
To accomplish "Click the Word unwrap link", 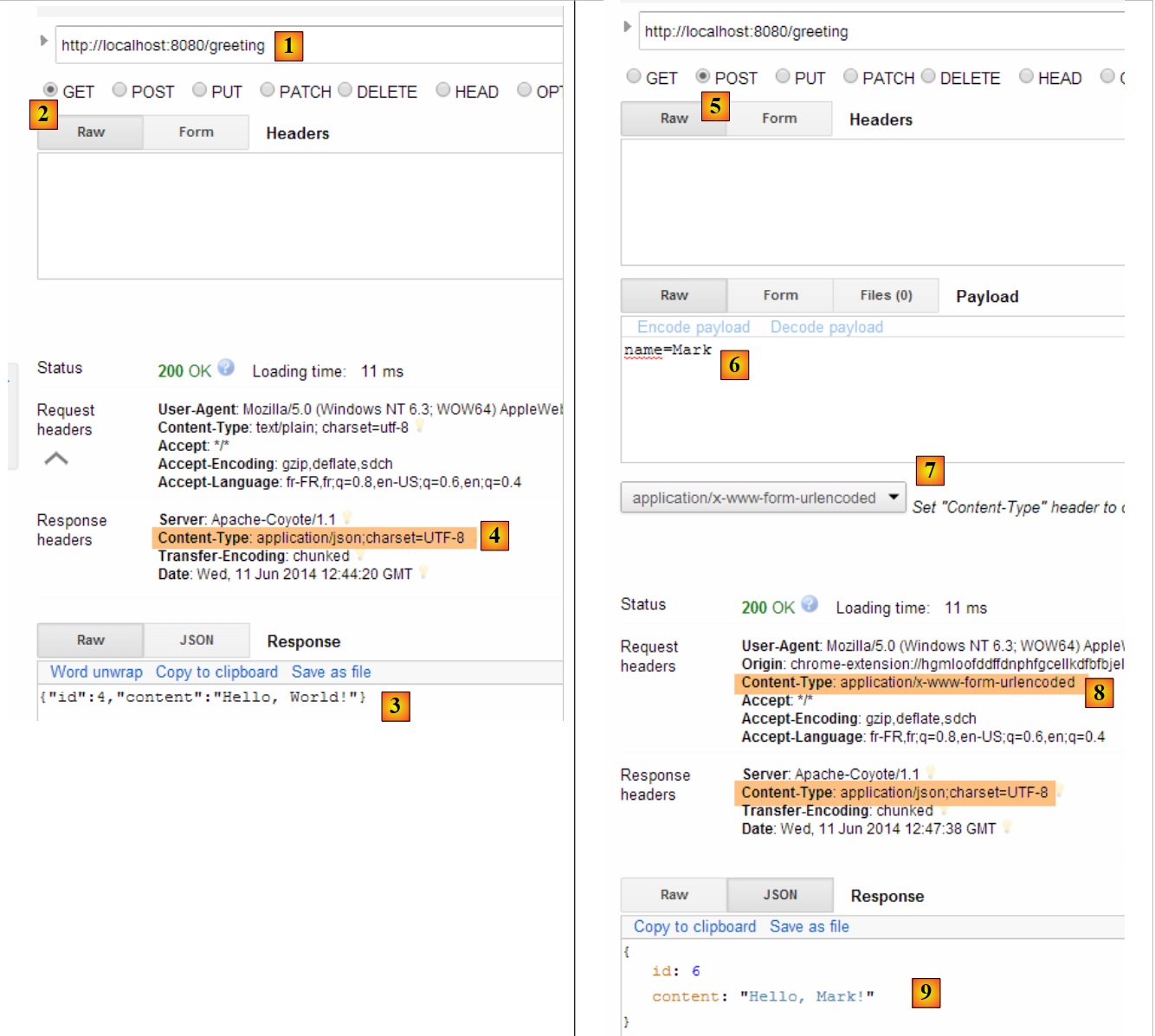I will [x=96, y=672].
